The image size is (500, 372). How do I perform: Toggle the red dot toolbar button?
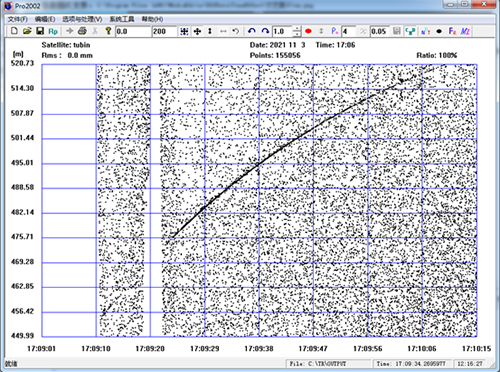(308, 31)
